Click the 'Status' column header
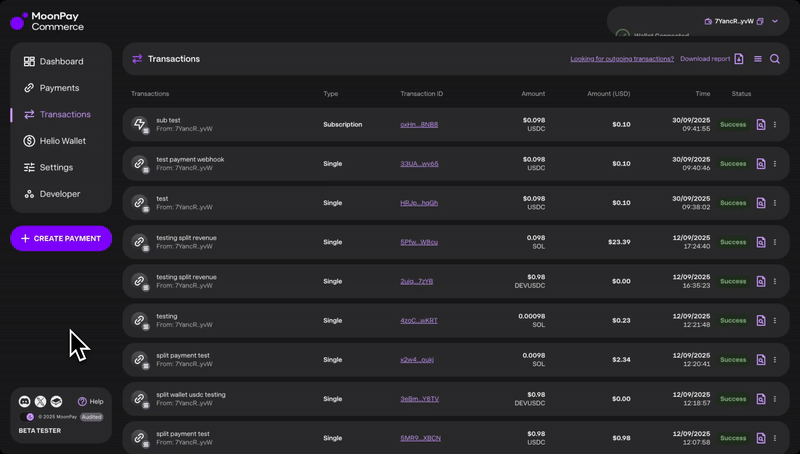This screenshot has width=800, height=454. (741, 94)
